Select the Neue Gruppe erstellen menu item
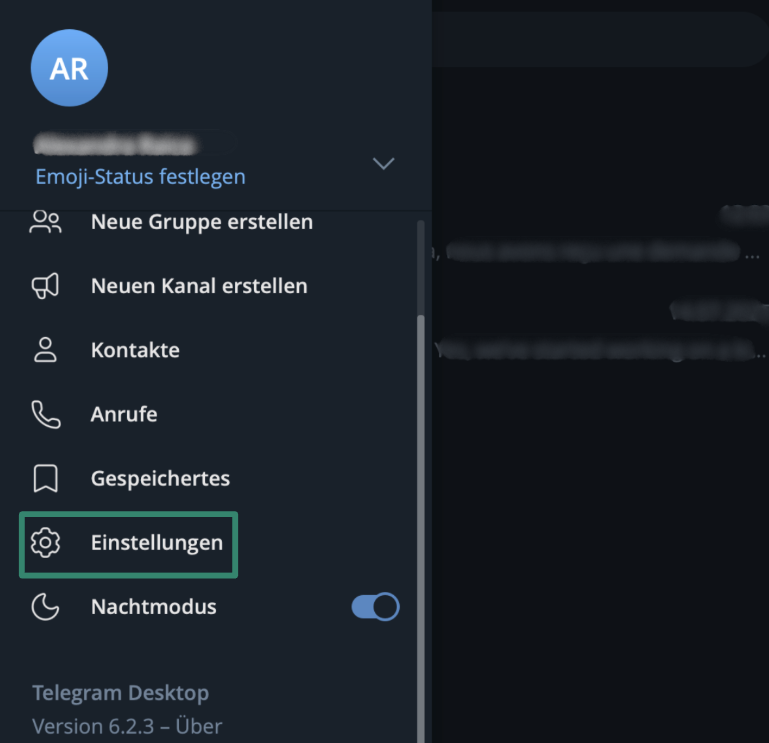The image size is (769, 743). pyautogui.click(x=201, y=222)
